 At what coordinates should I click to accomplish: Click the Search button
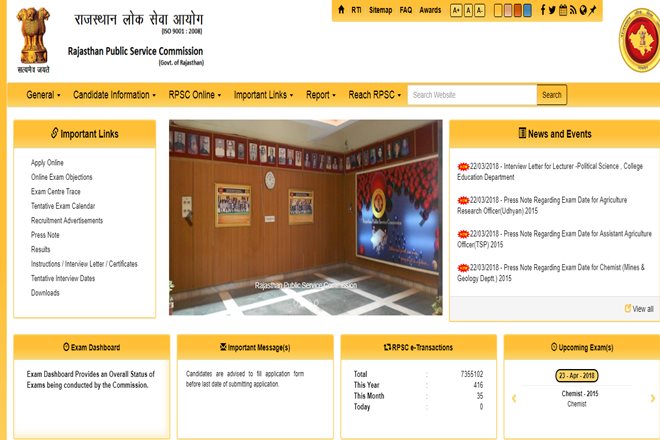pos(552,95)
